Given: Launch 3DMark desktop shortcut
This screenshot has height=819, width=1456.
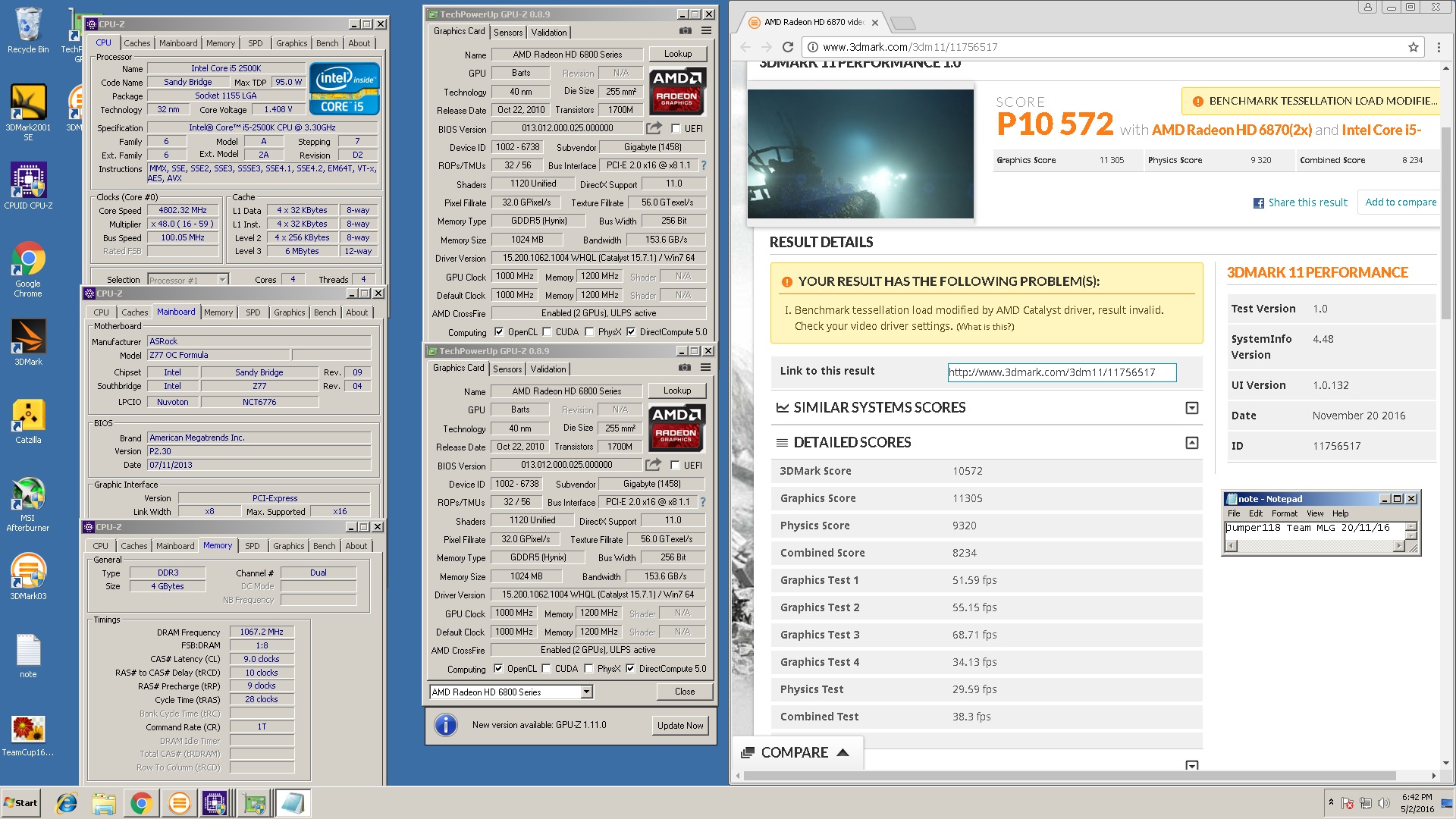Looking at the screenshot, I should (28, 341).
